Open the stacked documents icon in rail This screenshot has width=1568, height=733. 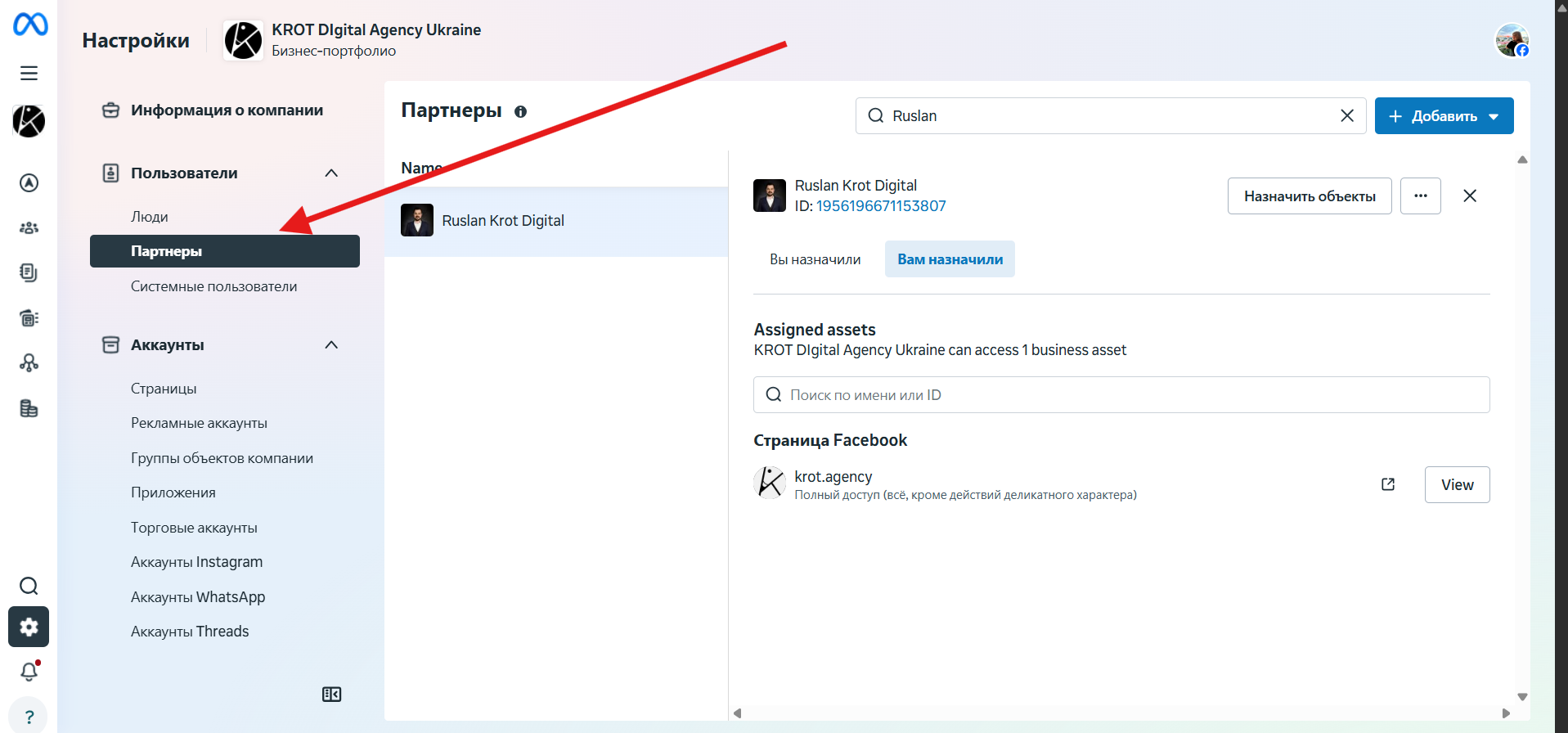[x=29, y=272]
